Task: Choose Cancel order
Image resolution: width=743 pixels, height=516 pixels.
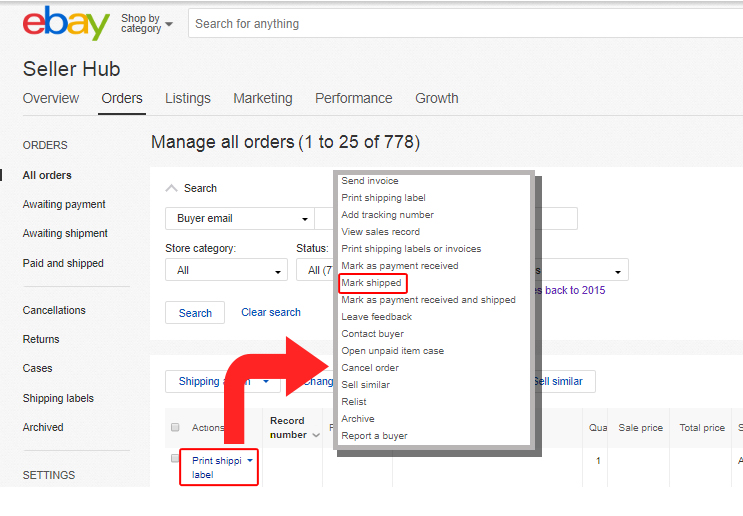Action: [370, 368]
